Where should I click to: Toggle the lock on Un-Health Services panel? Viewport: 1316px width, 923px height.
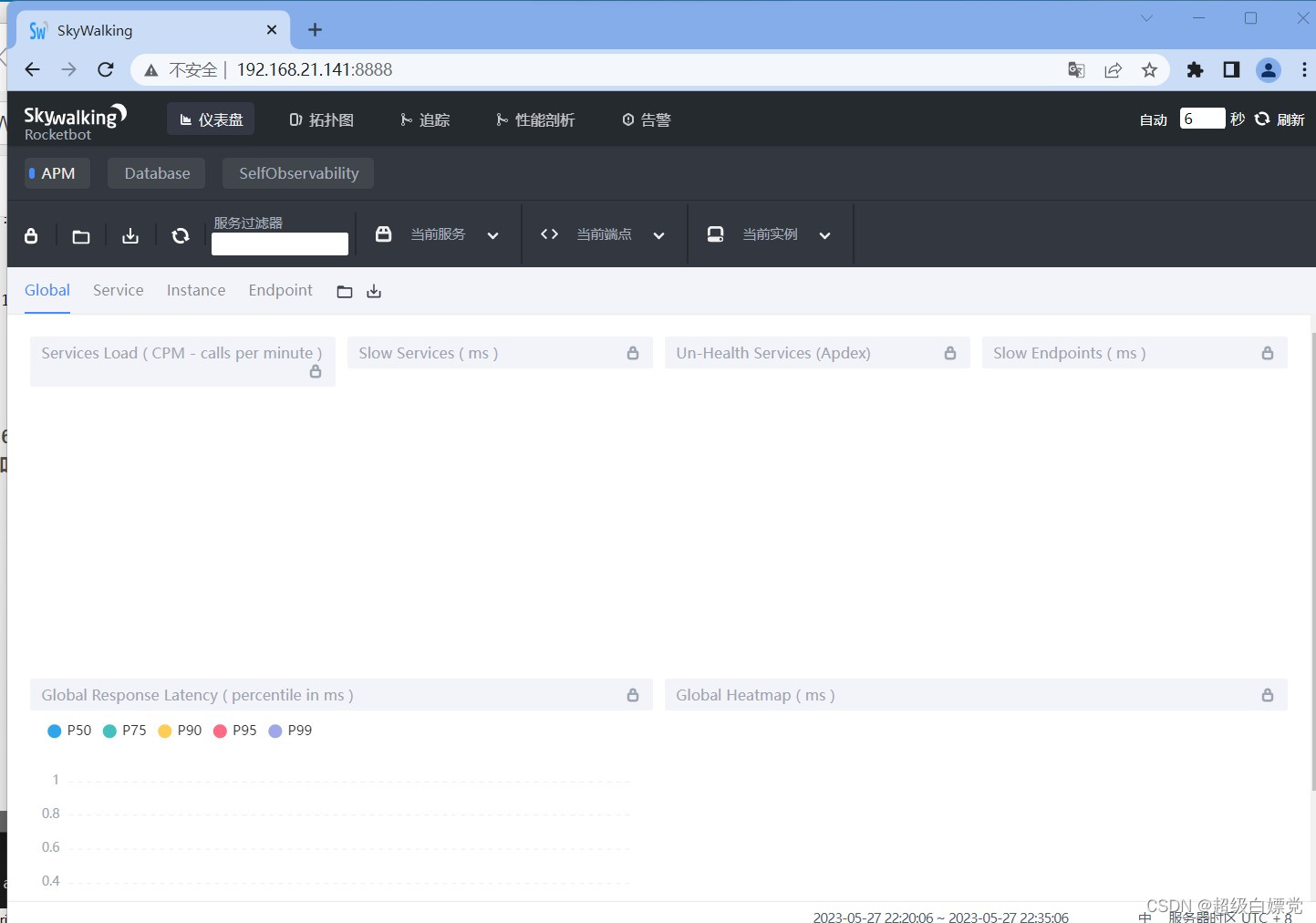pos(949,353)
